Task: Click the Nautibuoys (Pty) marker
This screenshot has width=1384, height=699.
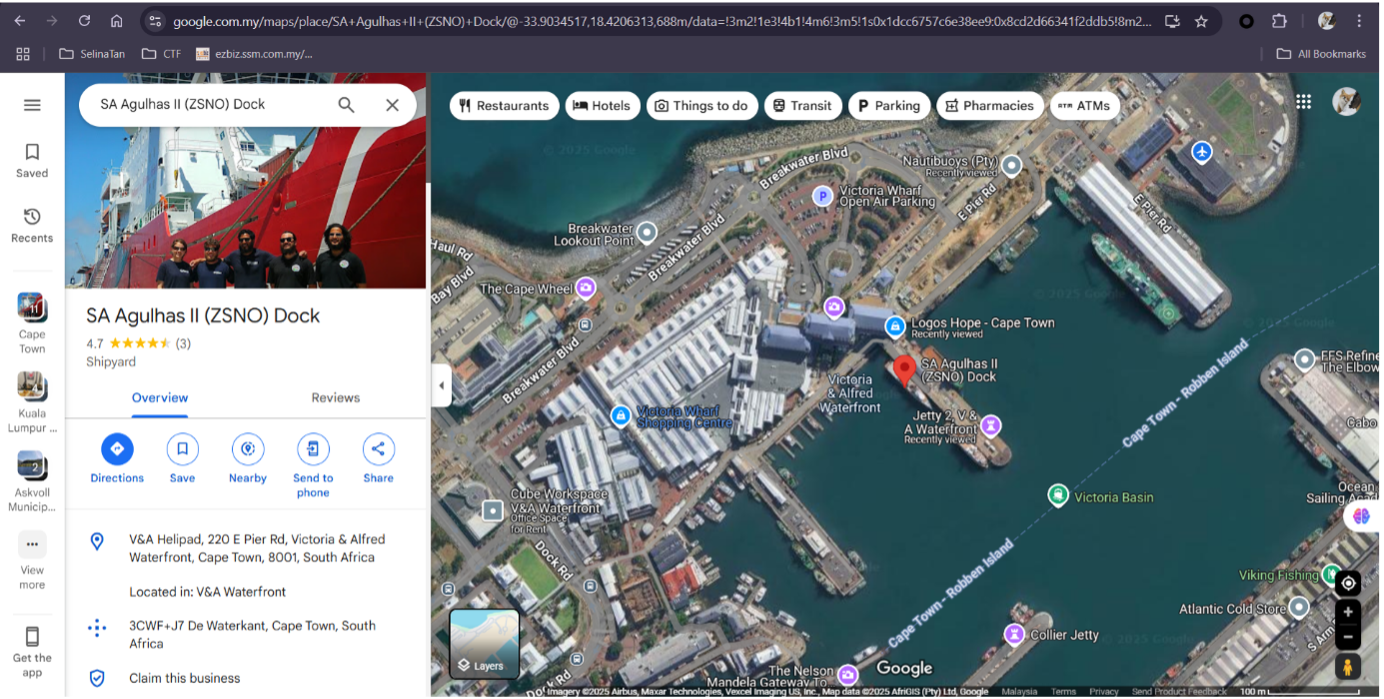Action: pos(1012,165)
